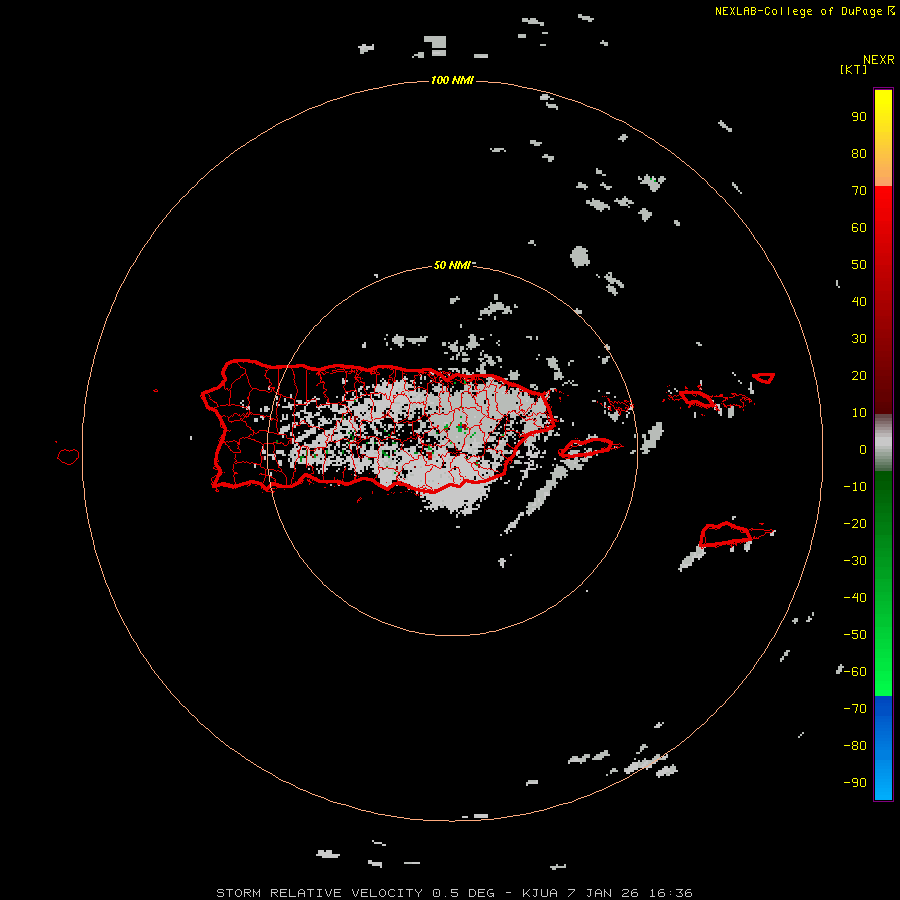Image resolution: width=900 pixels, height=900 pixels.
Task: Click the small island outline west of Puerto Rico
Action: tap(68, 456)
